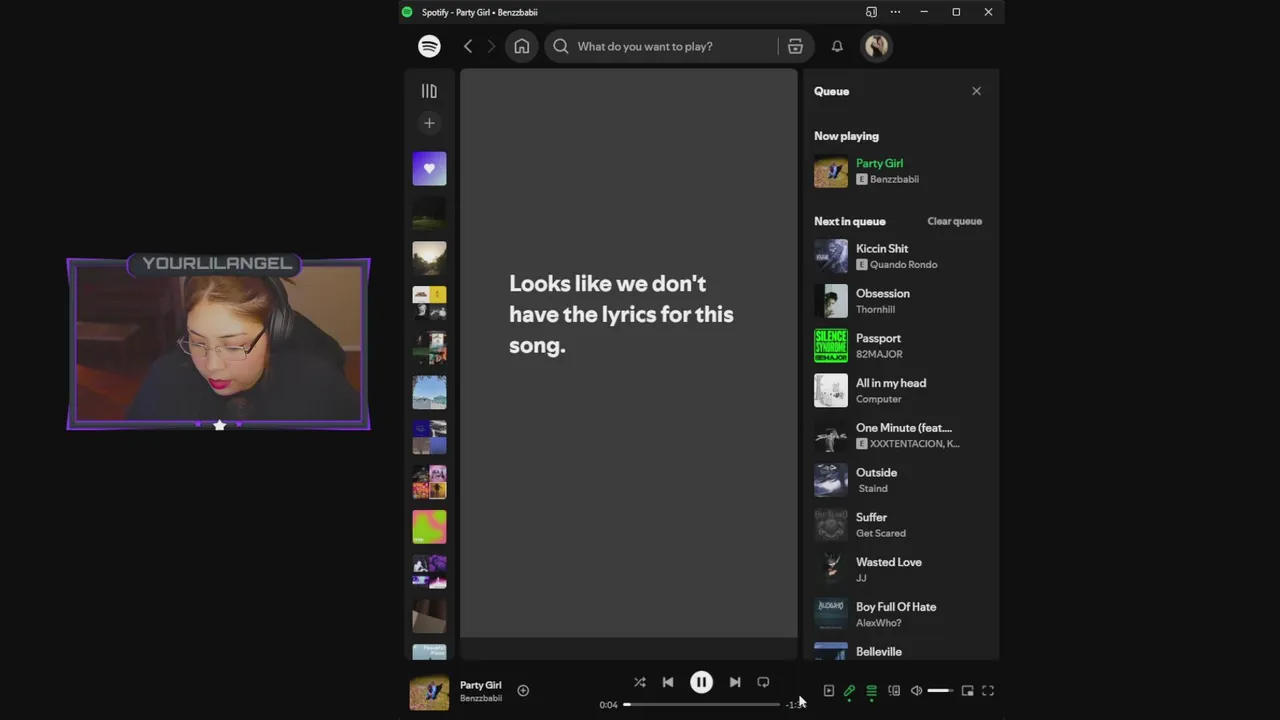Toggle repeat
Screen dimensions: 1280x720
(x=763, y=682)
